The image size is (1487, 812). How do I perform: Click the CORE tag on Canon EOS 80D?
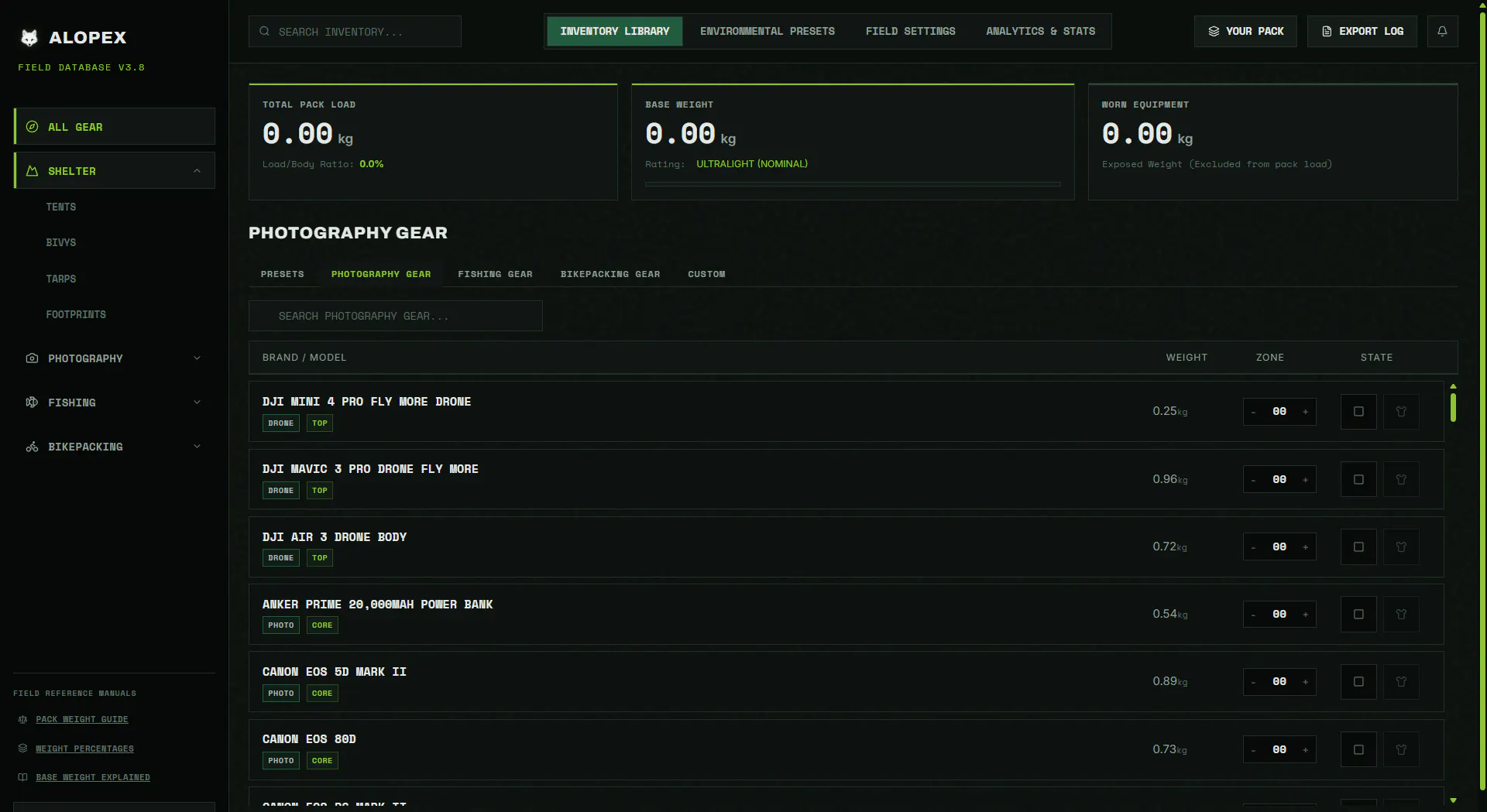tap(322, 761)
